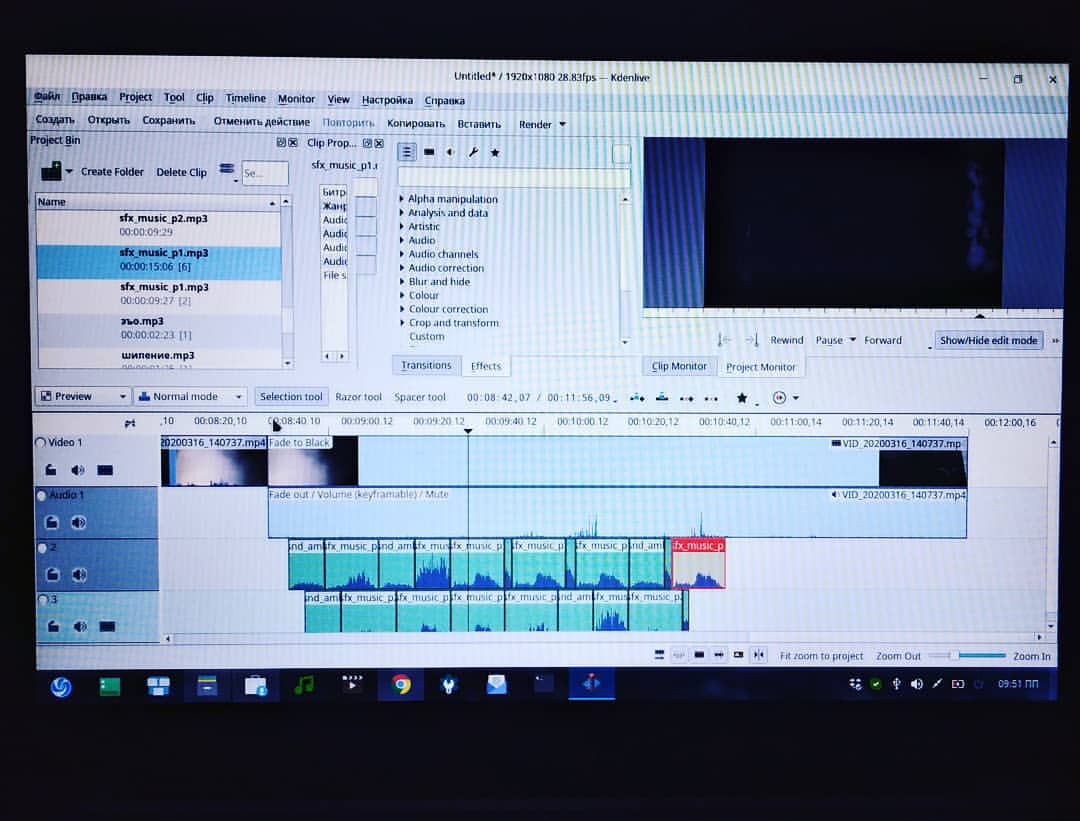Click the favorite effects star in timeline toolbar

742,398
